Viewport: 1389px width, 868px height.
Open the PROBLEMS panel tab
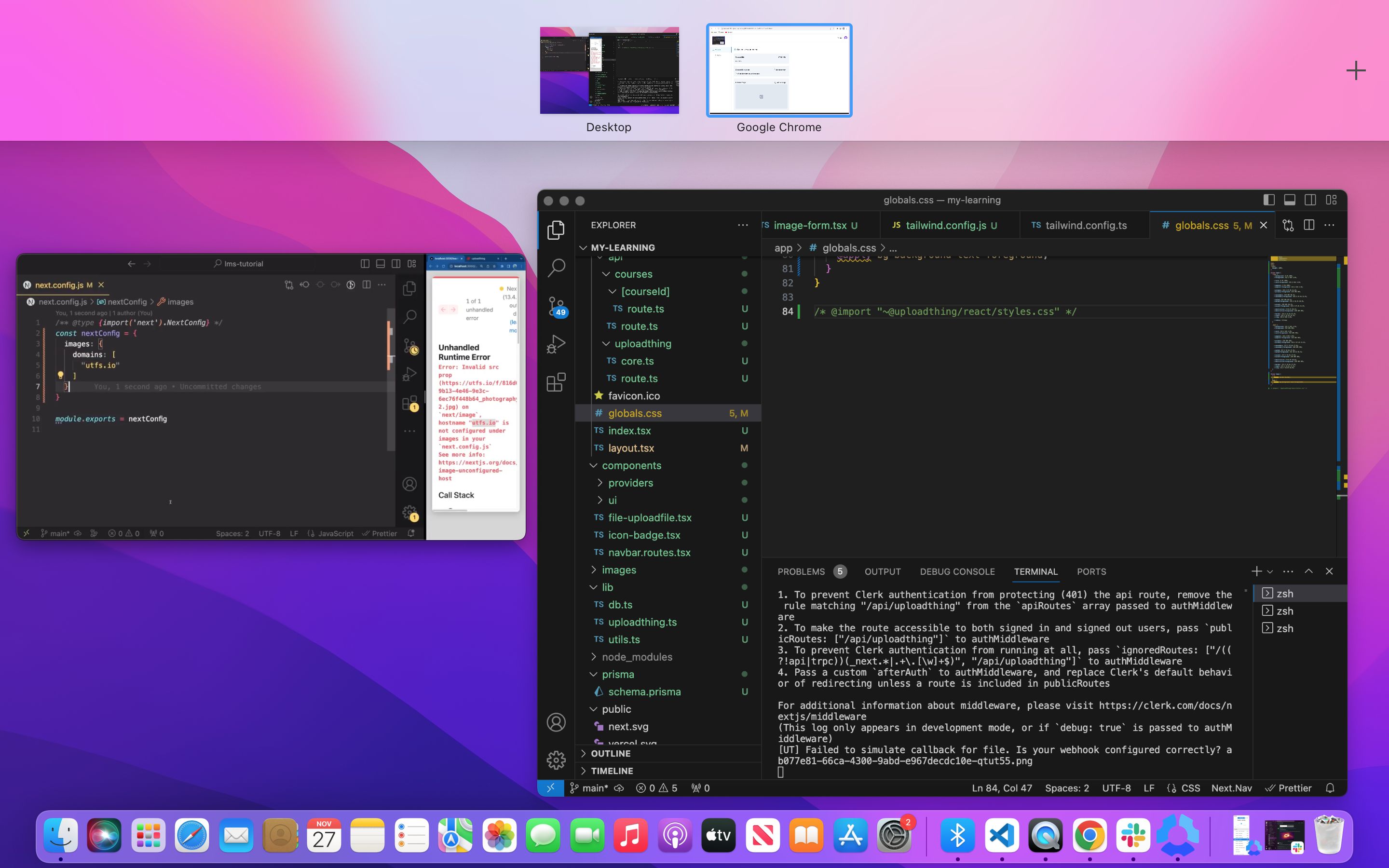click(x=801, y=571)
